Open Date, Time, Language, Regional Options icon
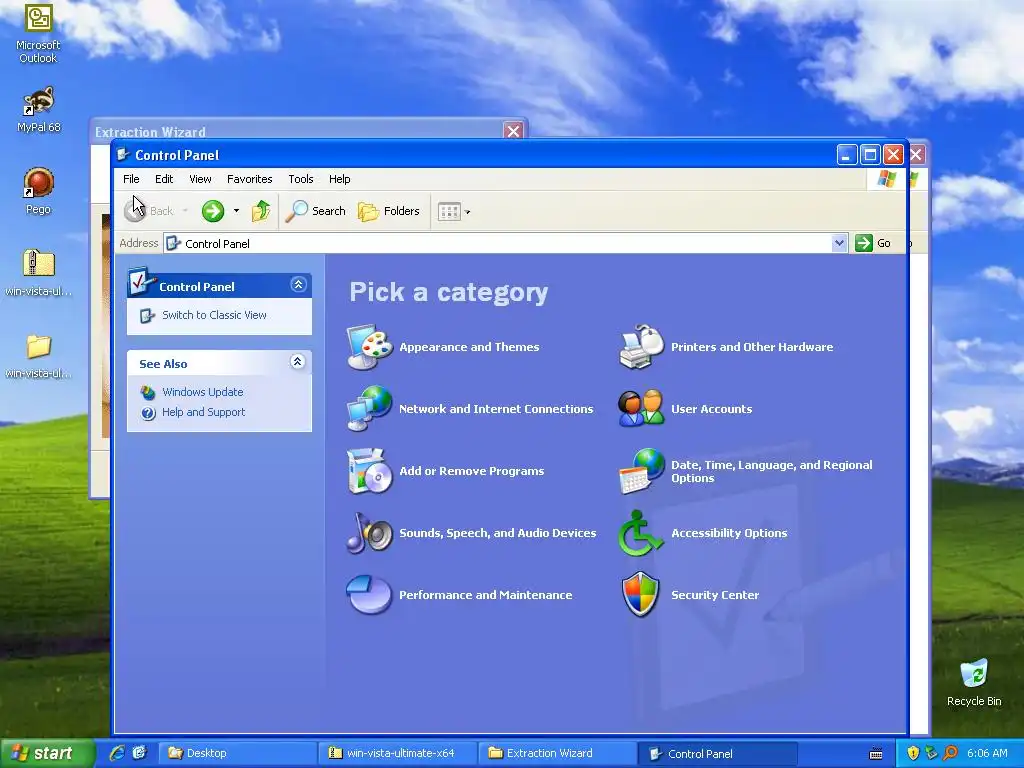Viewport: 1024px width, 768px height. 641,471
